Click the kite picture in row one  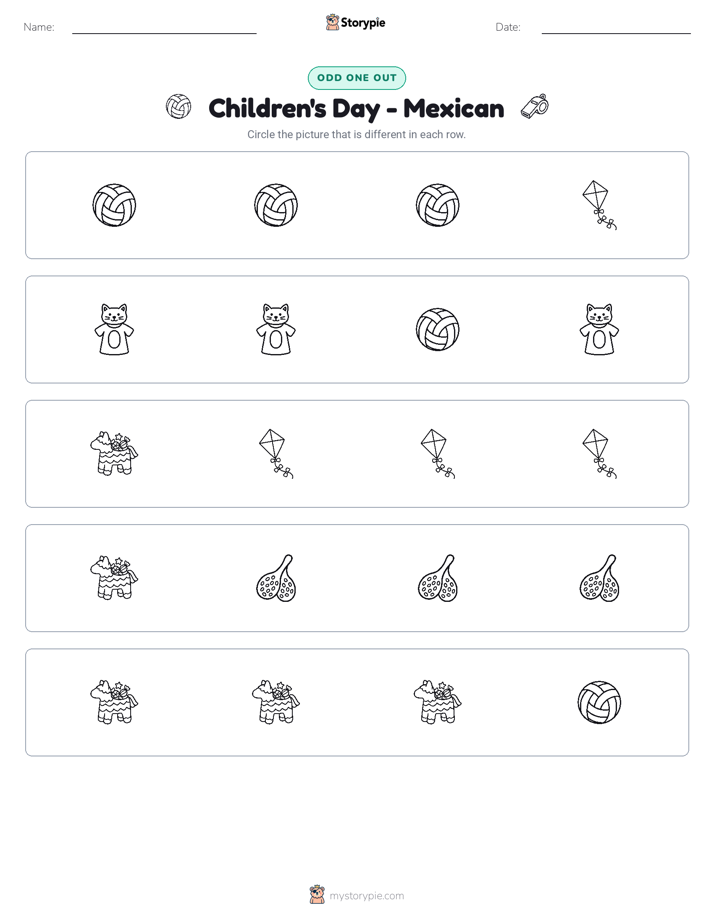click(x=599, y=205)
